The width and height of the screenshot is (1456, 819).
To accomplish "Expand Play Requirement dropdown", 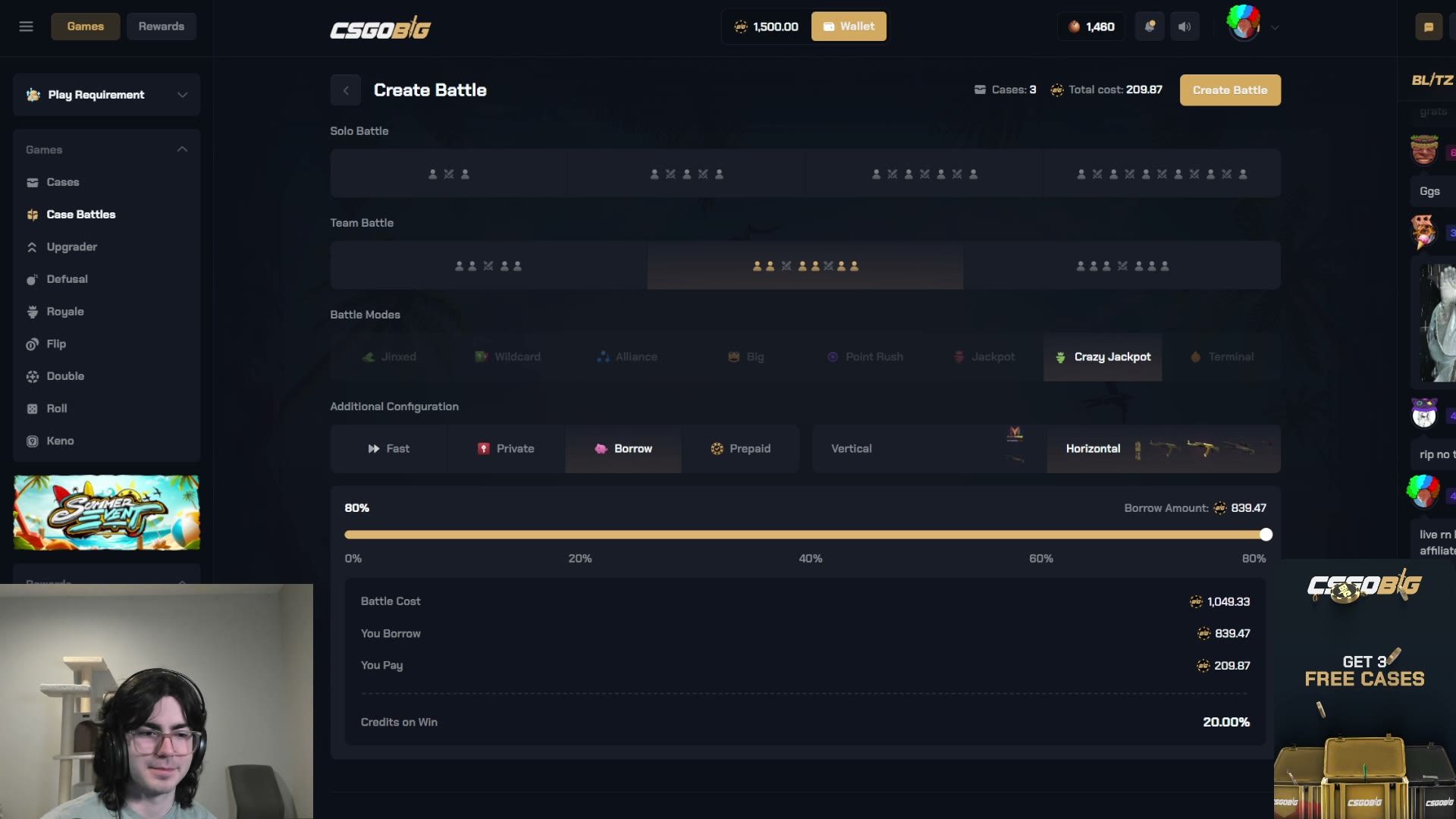I will [x=107, y=95].
